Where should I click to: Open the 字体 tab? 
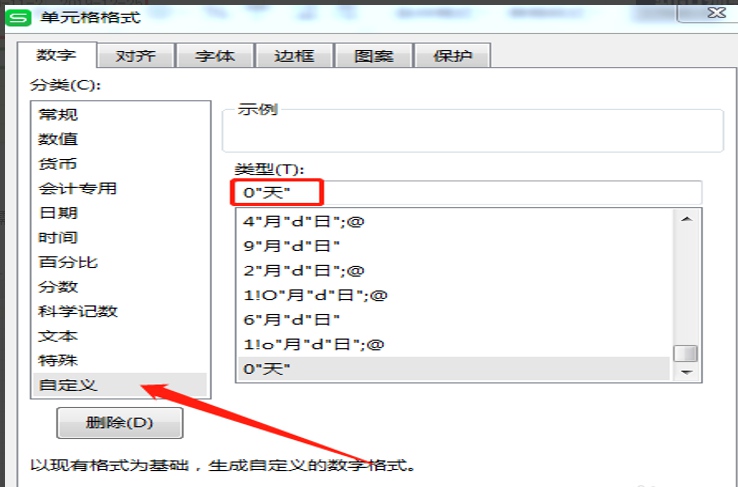coord(215,56)
